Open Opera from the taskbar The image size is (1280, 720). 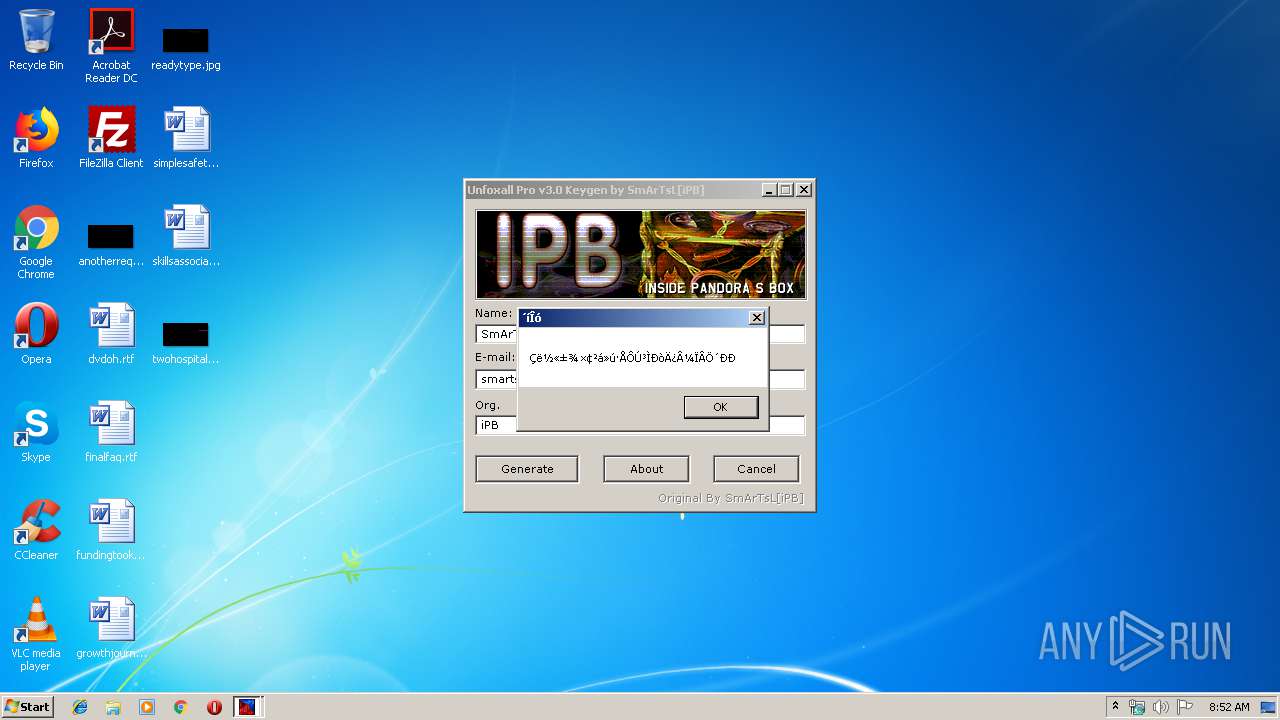point(214,707)
